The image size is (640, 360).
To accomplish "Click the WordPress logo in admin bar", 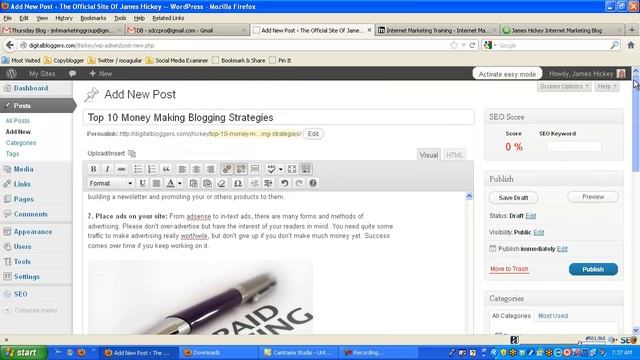I will [x=11, y=74].
